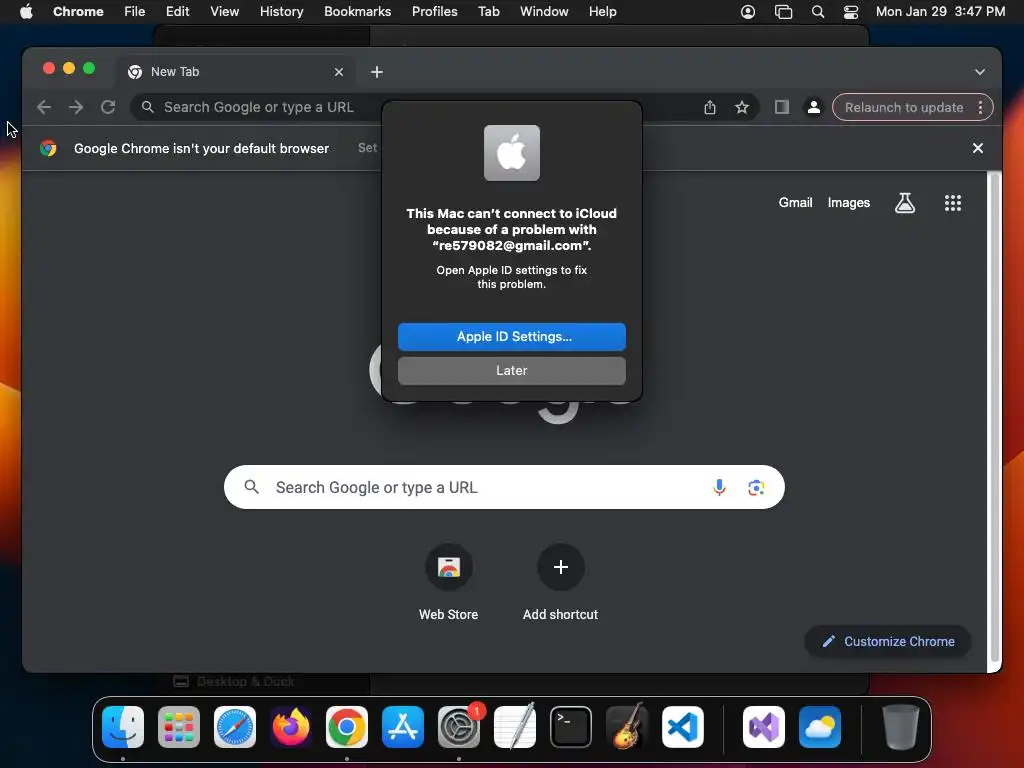Click the Add shortcut plus icon
1024x768 pixels.
(560, 567)
